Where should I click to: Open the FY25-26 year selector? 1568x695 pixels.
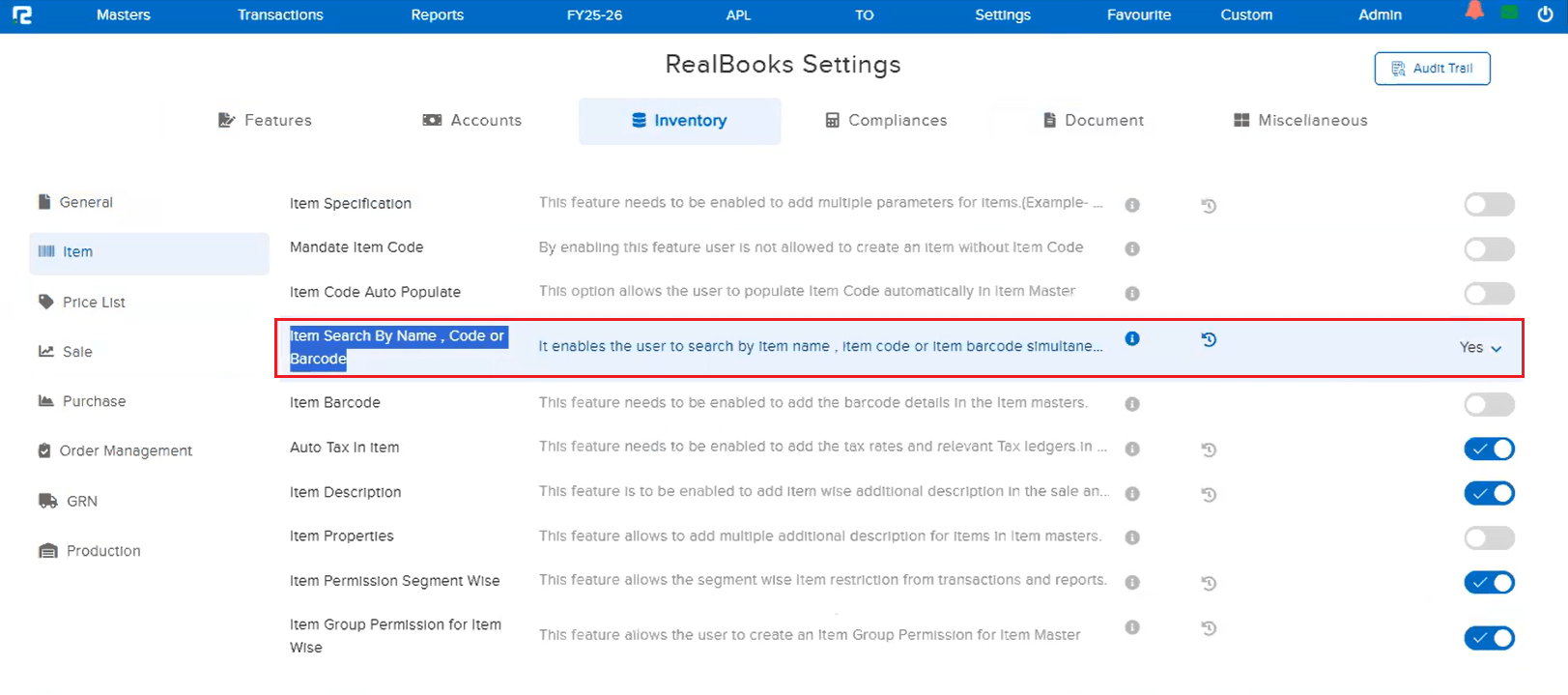tap(594, 14)
